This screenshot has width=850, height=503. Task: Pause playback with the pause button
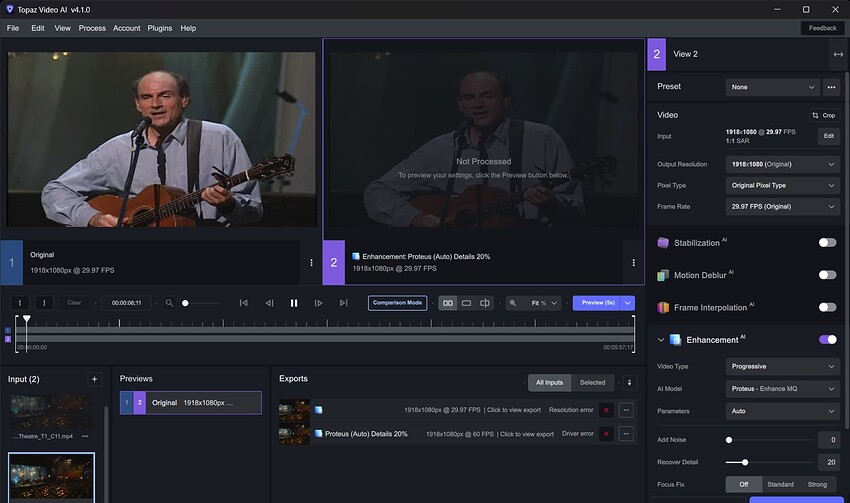coord(294,303)
